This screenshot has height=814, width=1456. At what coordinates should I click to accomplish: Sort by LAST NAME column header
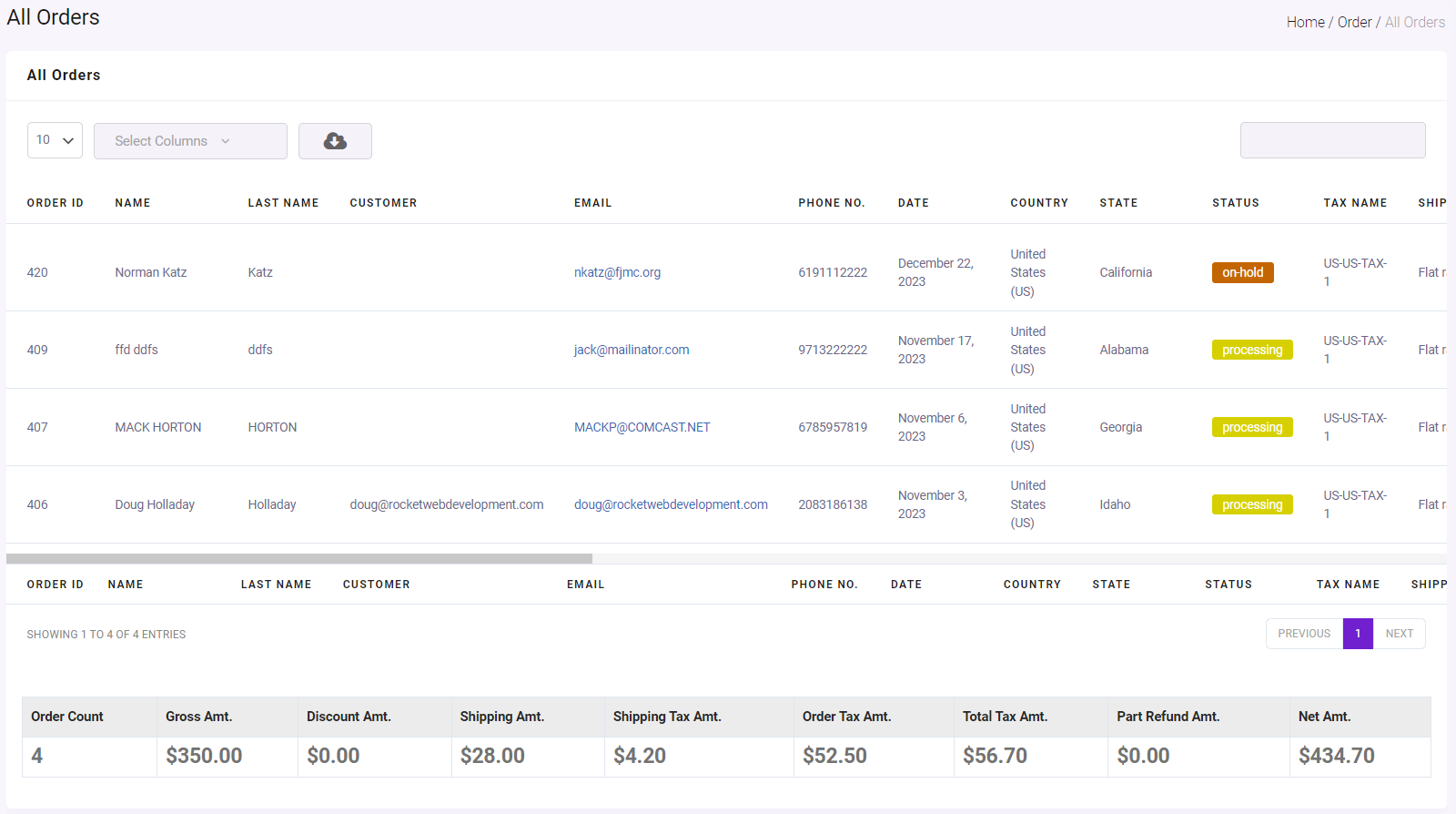tap(283, 203)
